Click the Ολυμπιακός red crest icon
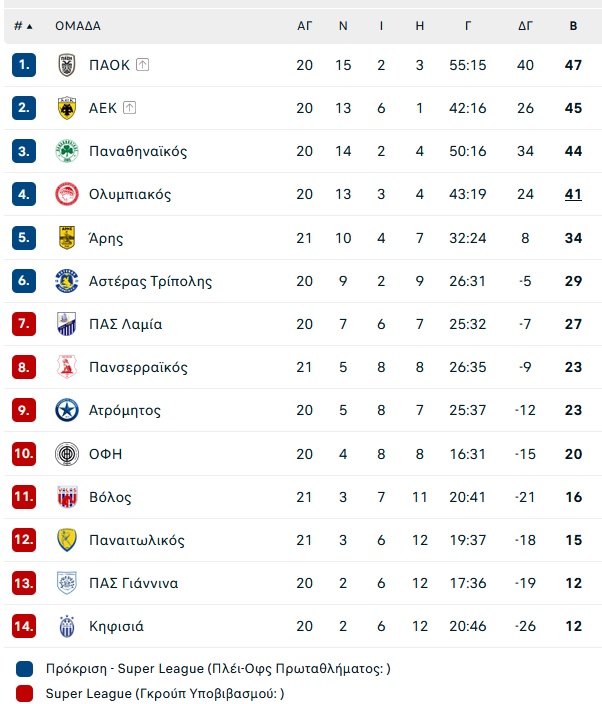The image size is (602, 704). click(x=67, y=194)
